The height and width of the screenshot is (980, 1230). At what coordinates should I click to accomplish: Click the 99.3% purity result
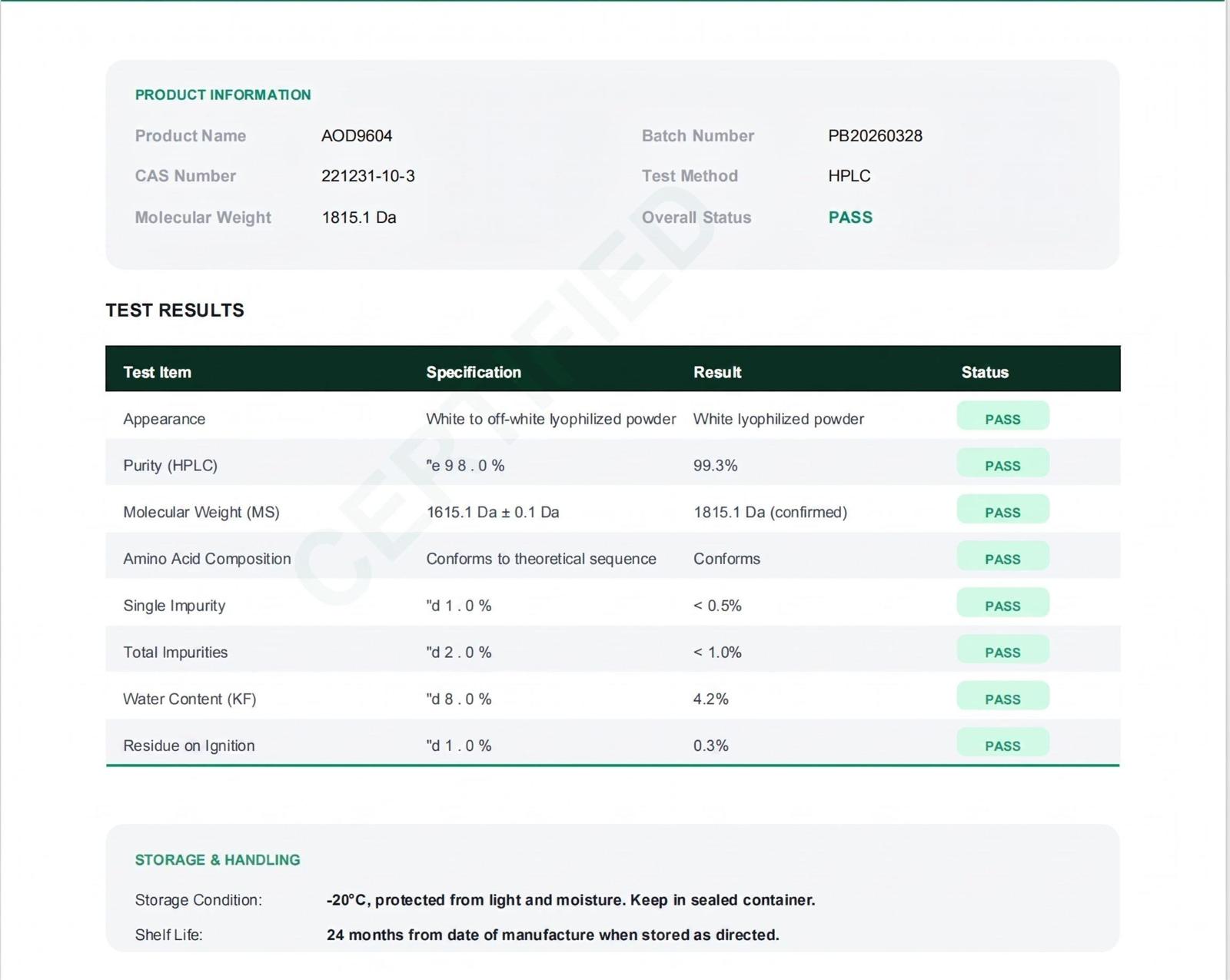pyautogui.click(x=715, y=465)
